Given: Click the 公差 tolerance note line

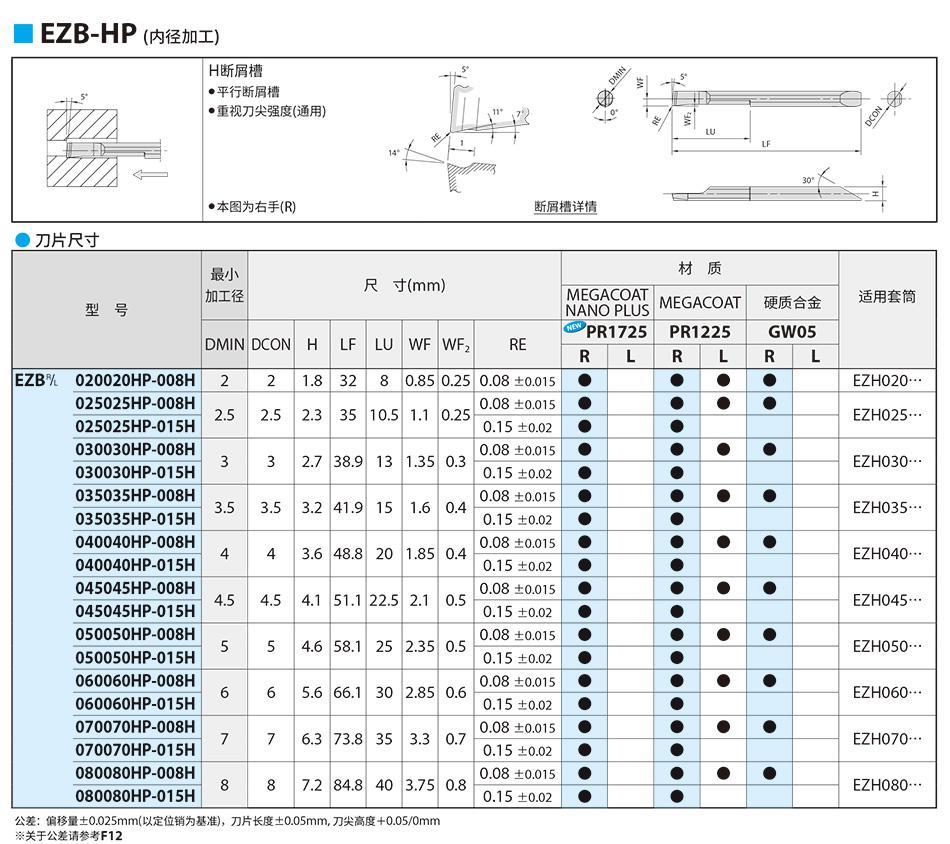Looking at the screenshot, I should tap(227, 821).
